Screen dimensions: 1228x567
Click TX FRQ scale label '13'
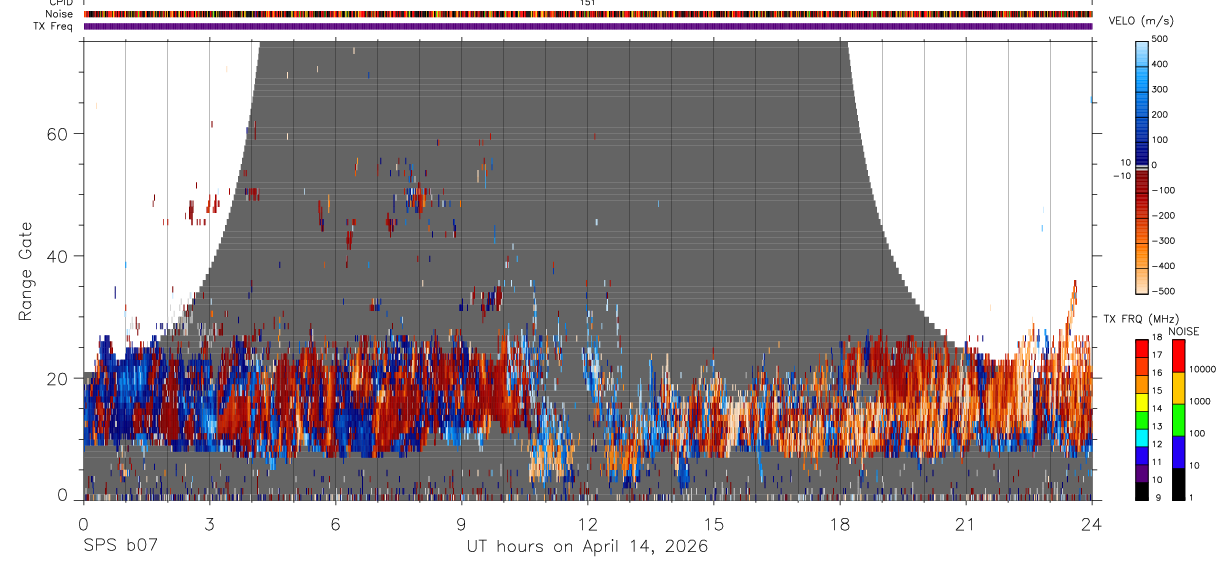(1158, 426)
